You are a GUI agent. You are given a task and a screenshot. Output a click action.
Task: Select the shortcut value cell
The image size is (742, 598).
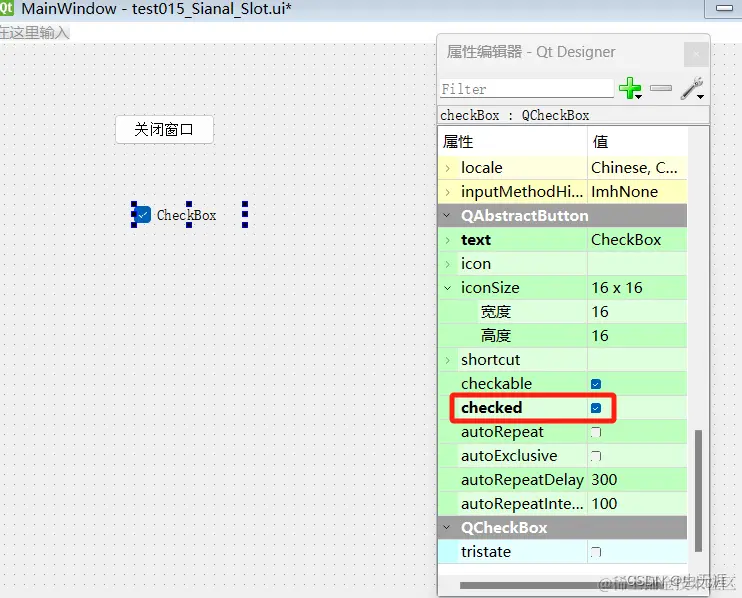coord(636,360)
